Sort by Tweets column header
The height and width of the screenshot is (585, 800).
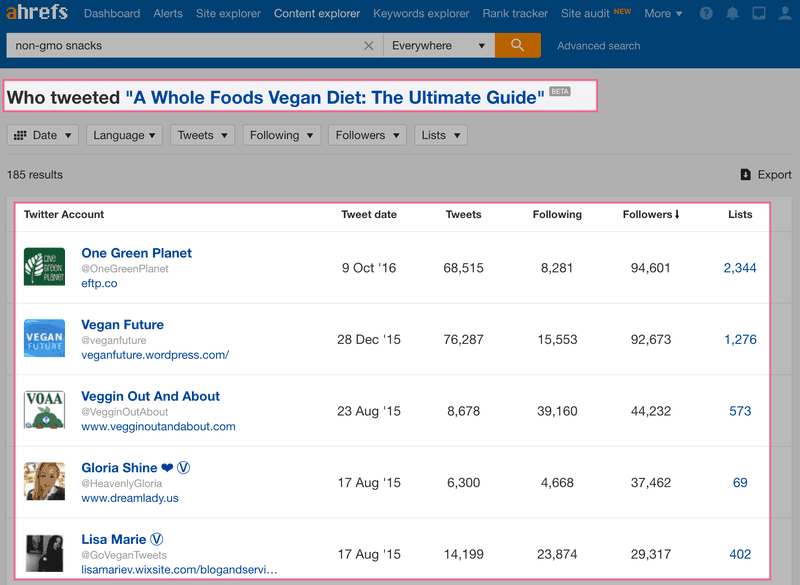pos(463,214)
